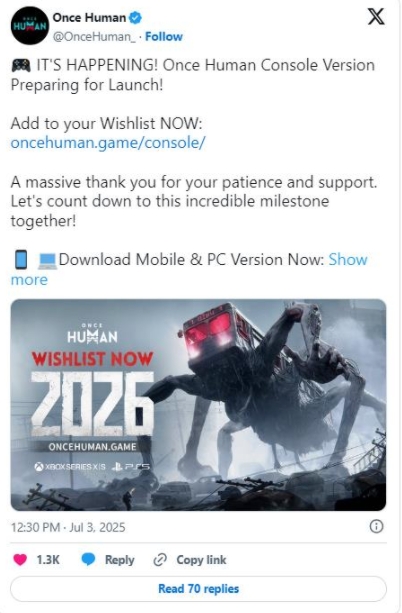Open the Once Human display name
The height and width of the screenshot is (613, 402).
(90, 18)
